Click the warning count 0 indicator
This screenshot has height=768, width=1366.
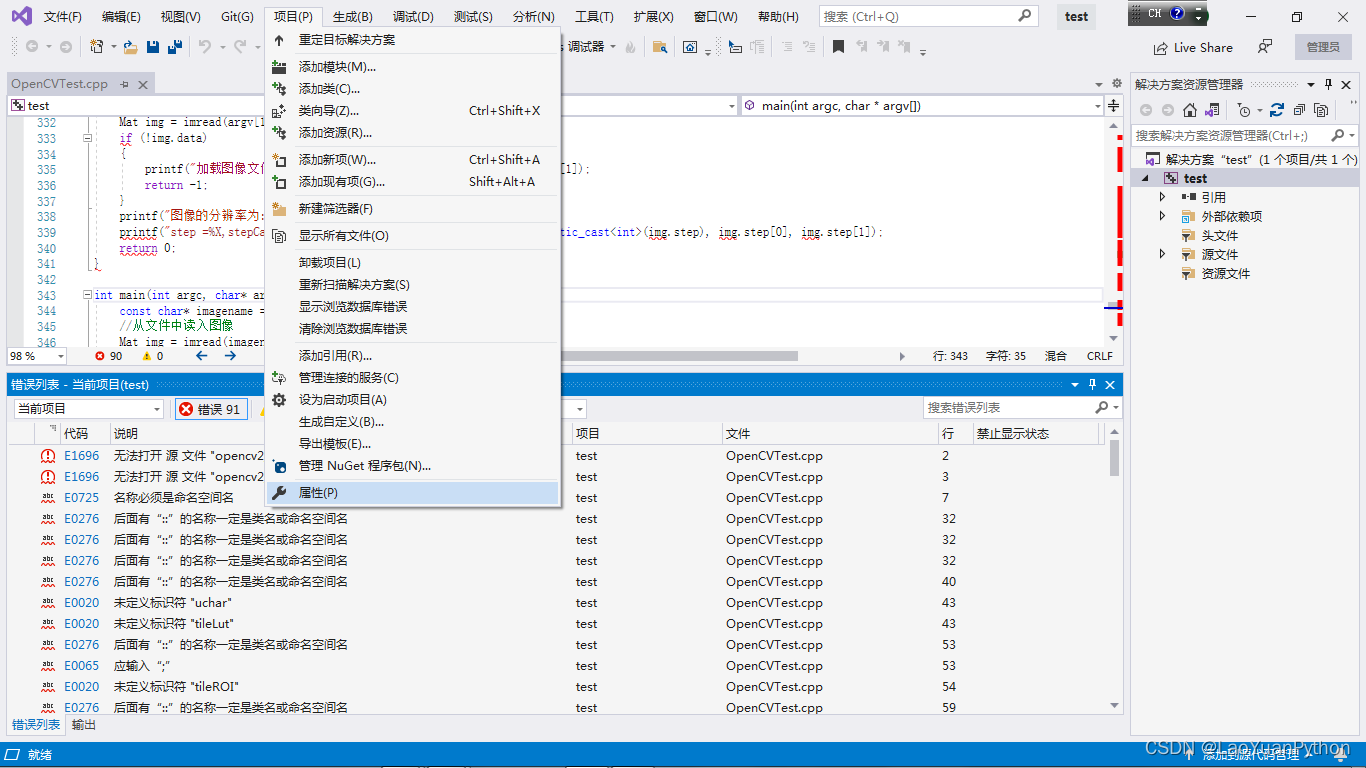(153, 356)
